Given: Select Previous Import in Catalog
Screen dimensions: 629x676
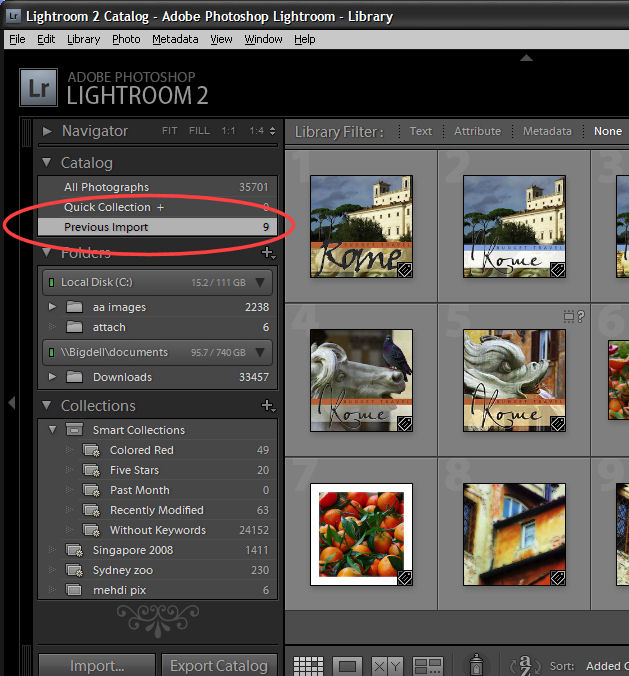Looking at the screenshot, I should [x=157, y=227].
